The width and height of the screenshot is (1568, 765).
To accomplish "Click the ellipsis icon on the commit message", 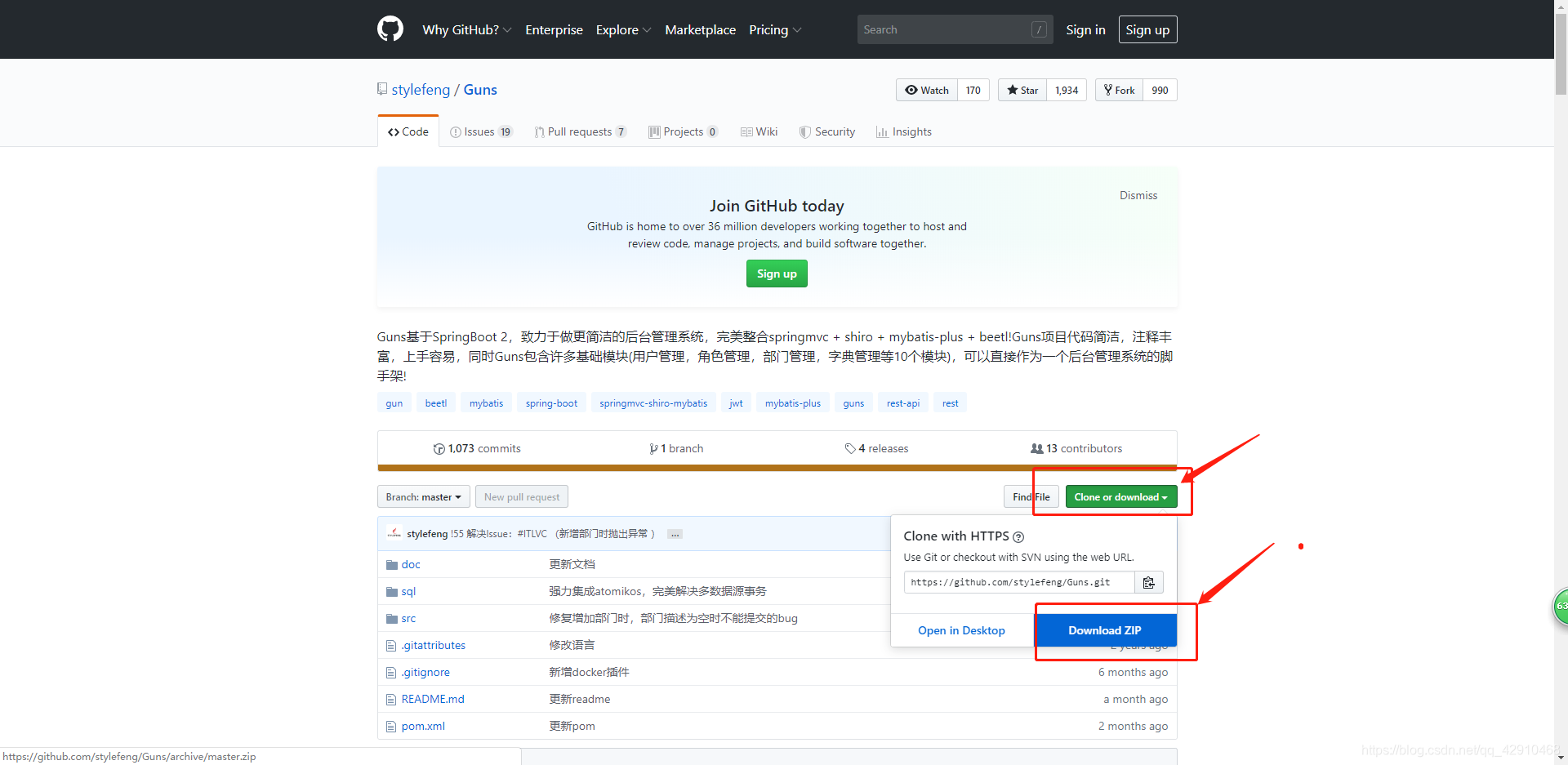I will coord(675,533).
